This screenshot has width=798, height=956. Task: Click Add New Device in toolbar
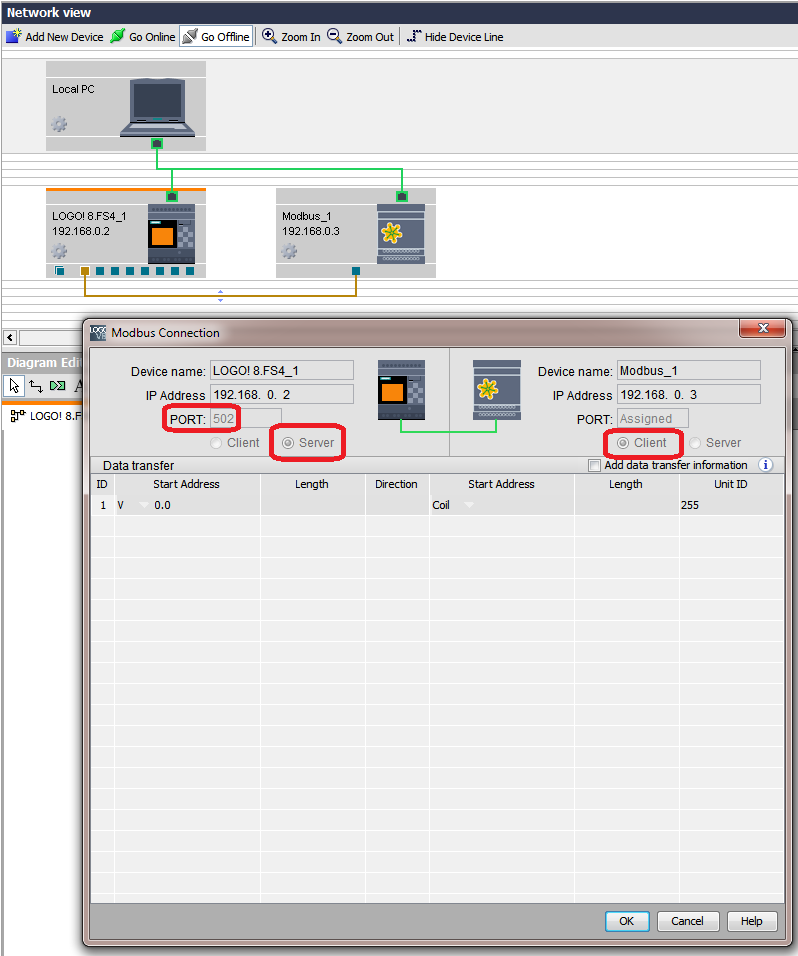coord(55,37)
